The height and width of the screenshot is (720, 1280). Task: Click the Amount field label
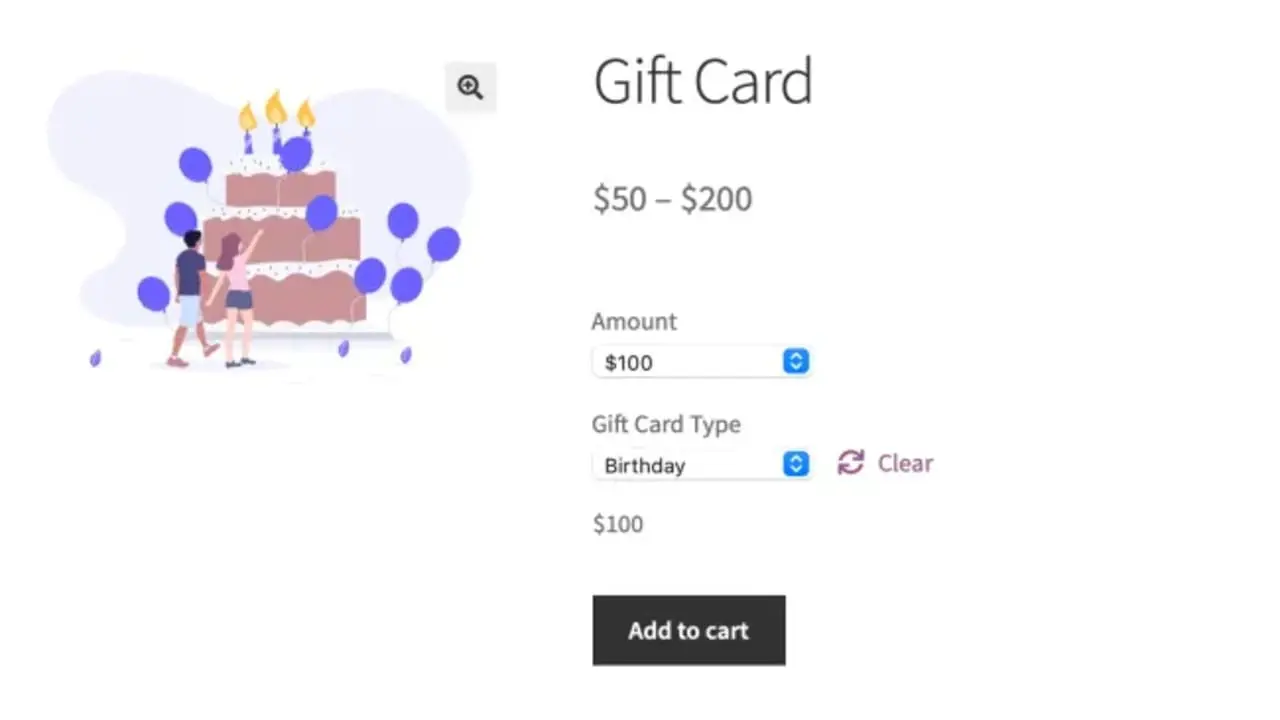click(x=634, y=321)
